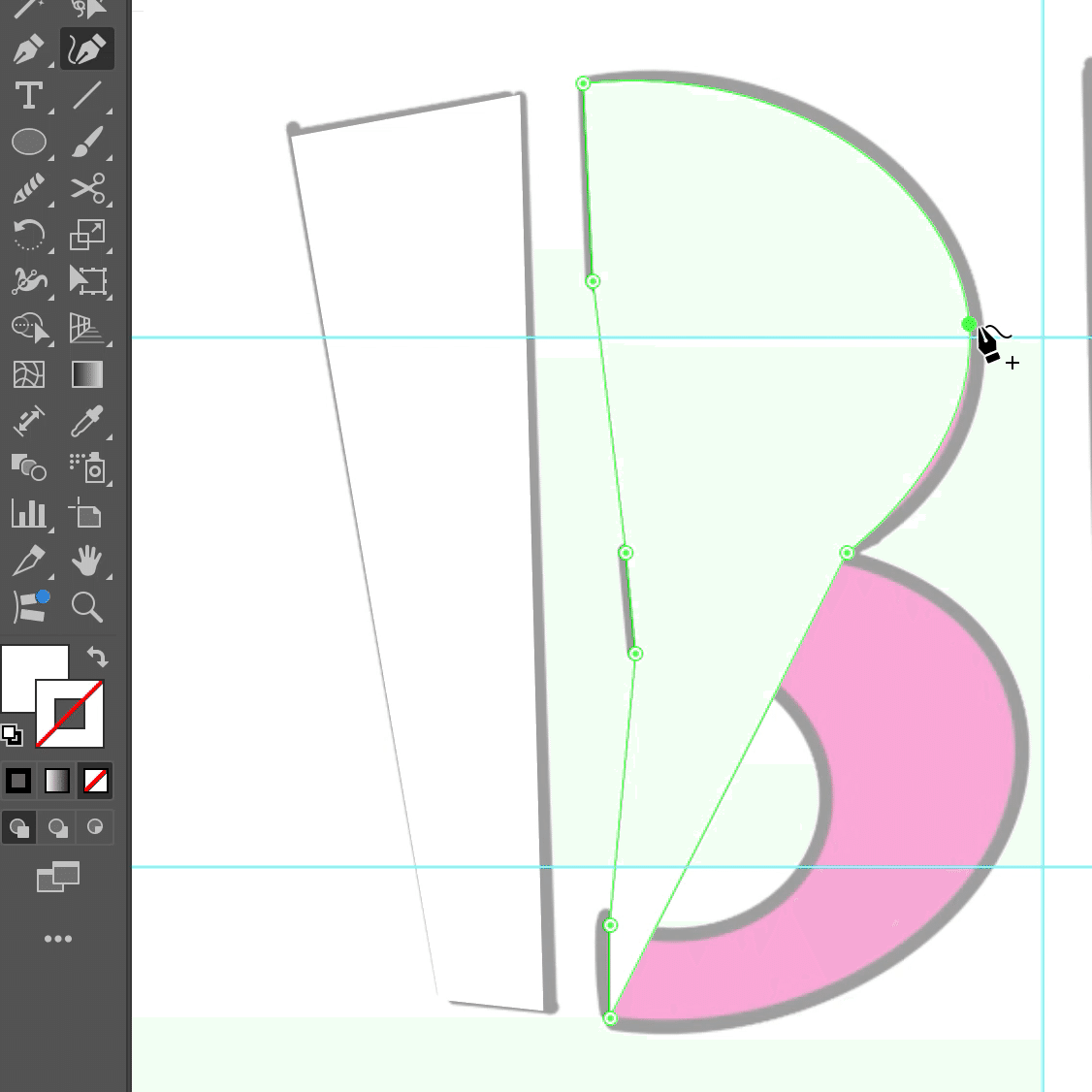1092x1092 pixels.
Task: Apply None using red-slash button
Action: point(95,781)
